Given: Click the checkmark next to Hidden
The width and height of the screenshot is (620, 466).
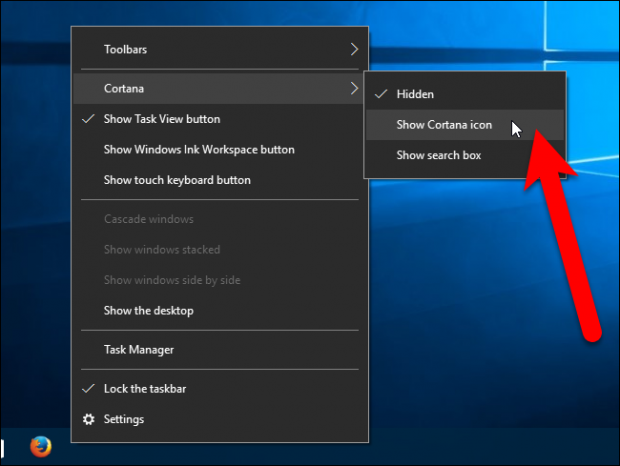Looking at the screenshot, I should pyautogui.click(x=380, y=94).
